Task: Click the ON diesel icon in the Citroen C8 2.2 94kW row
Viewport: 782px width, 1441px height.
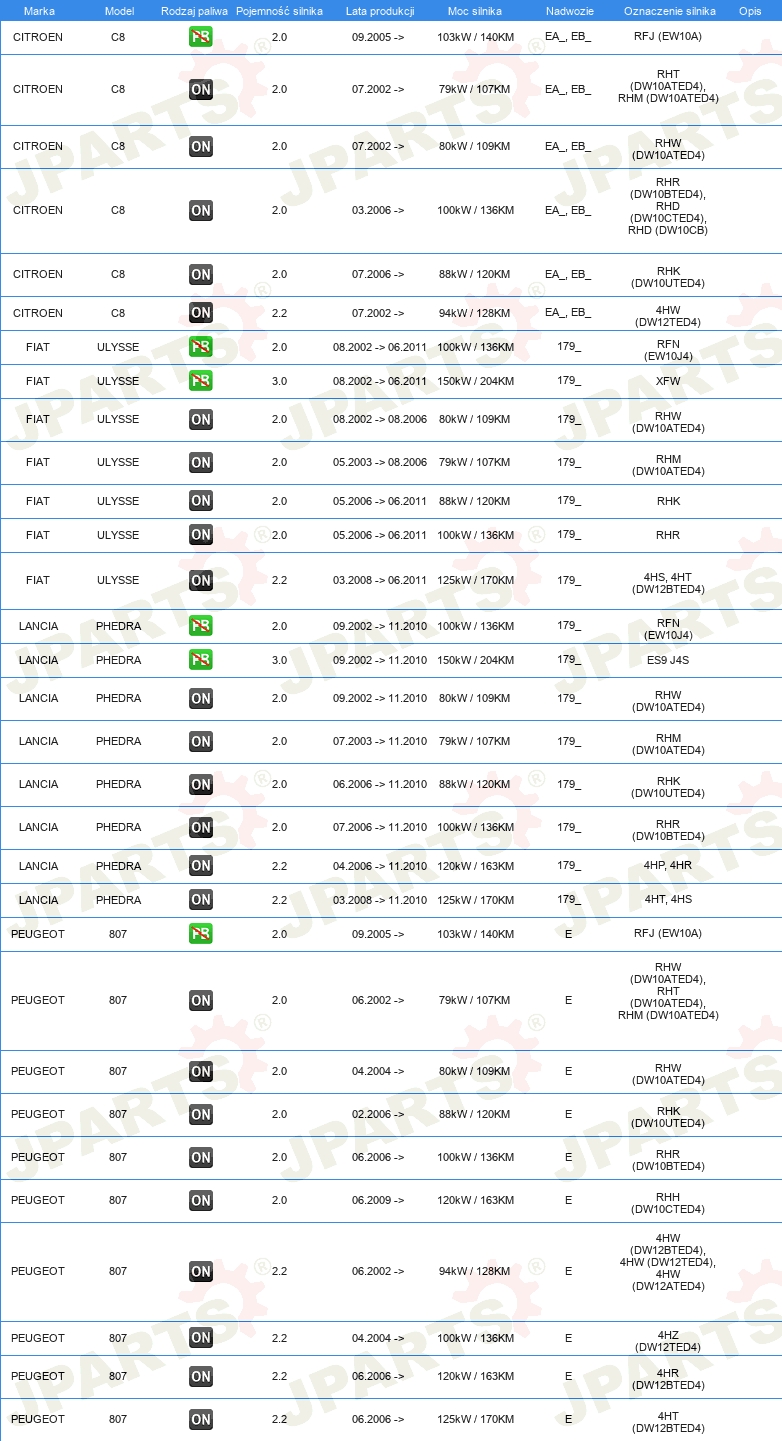Action: click(201, 313)
